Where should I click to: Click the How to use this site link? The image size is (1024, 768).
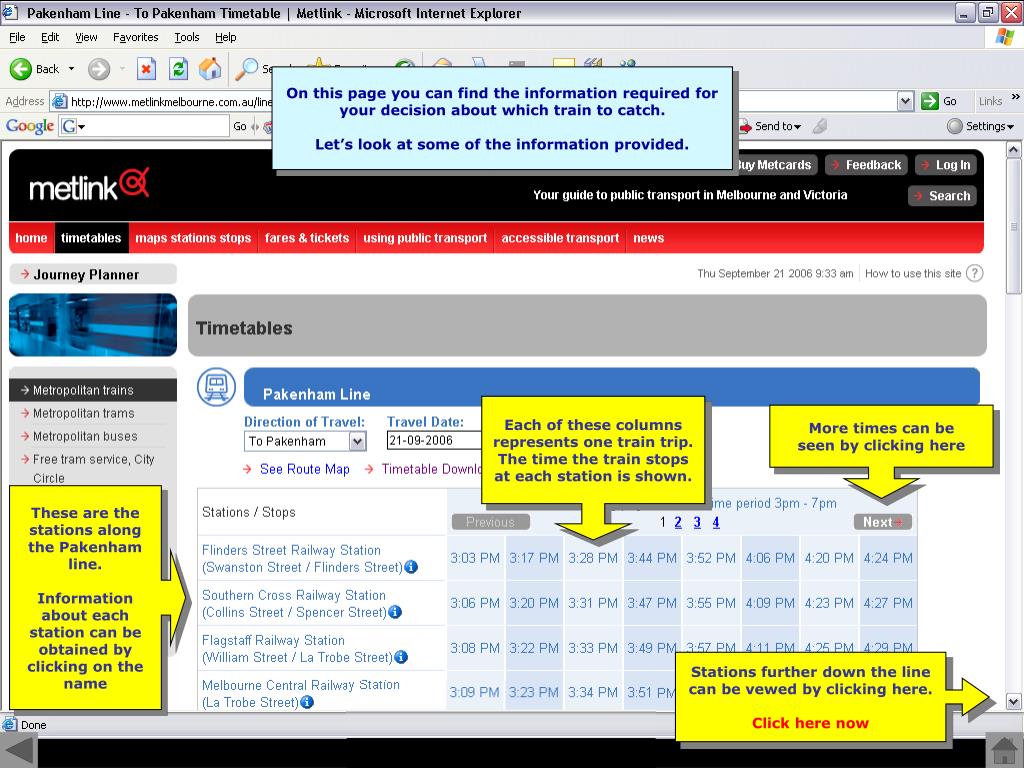click(x=913, y=274)
